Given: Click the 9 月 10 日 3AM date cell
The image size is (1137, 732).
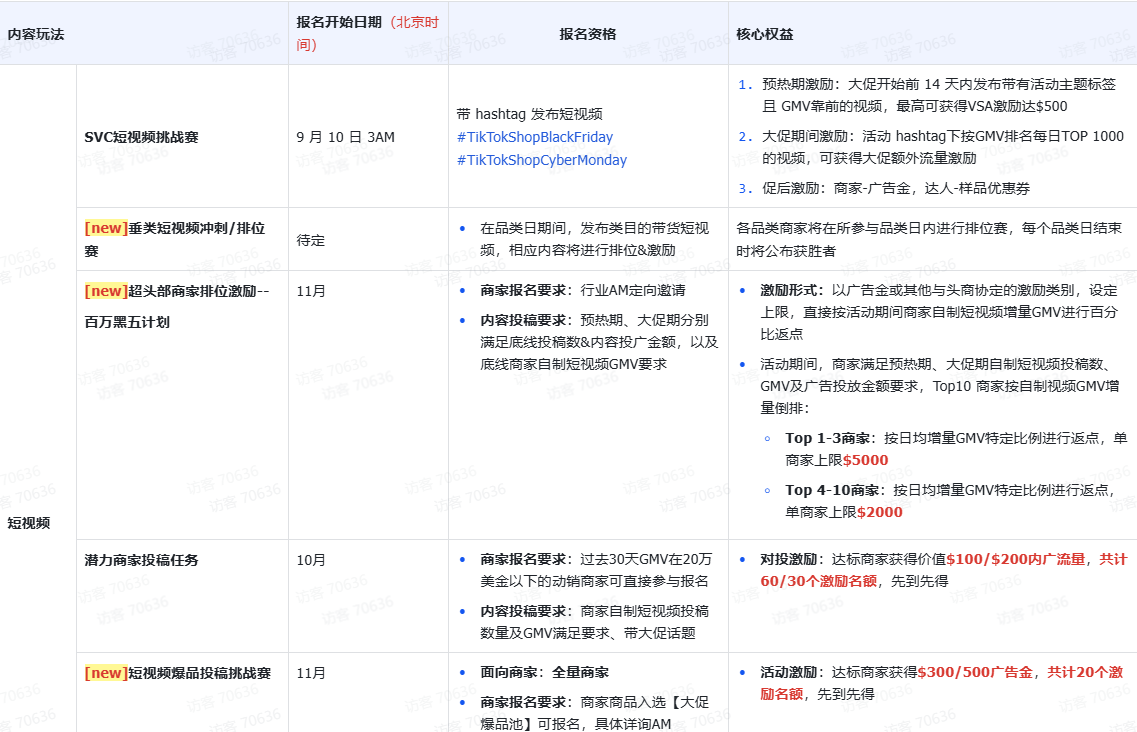Looking at the screenshot, I should (345, 137).
